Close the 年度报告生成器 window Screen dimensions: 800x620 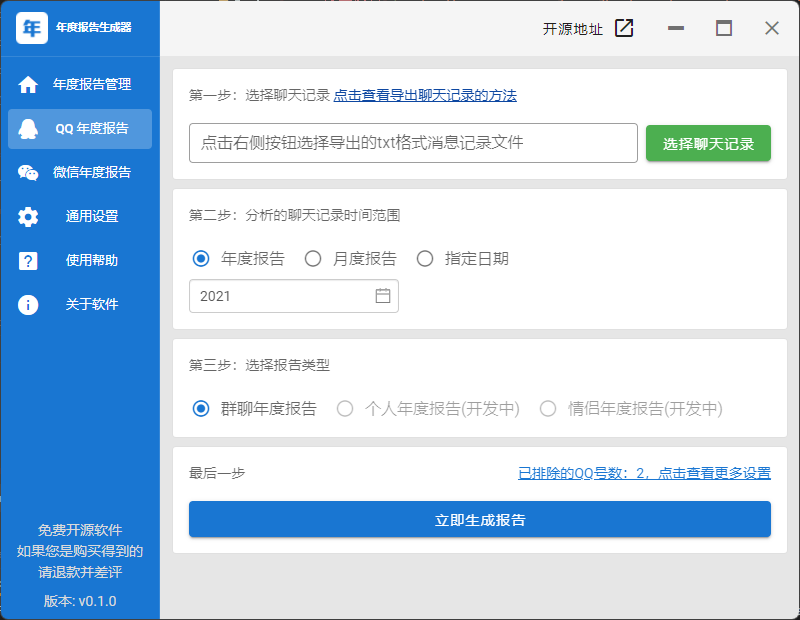(x=772, y=28)
